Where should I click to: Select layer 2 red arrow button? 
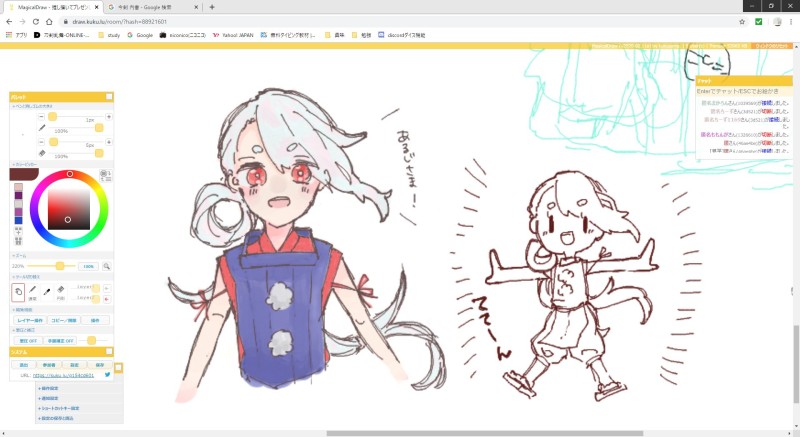107,299
